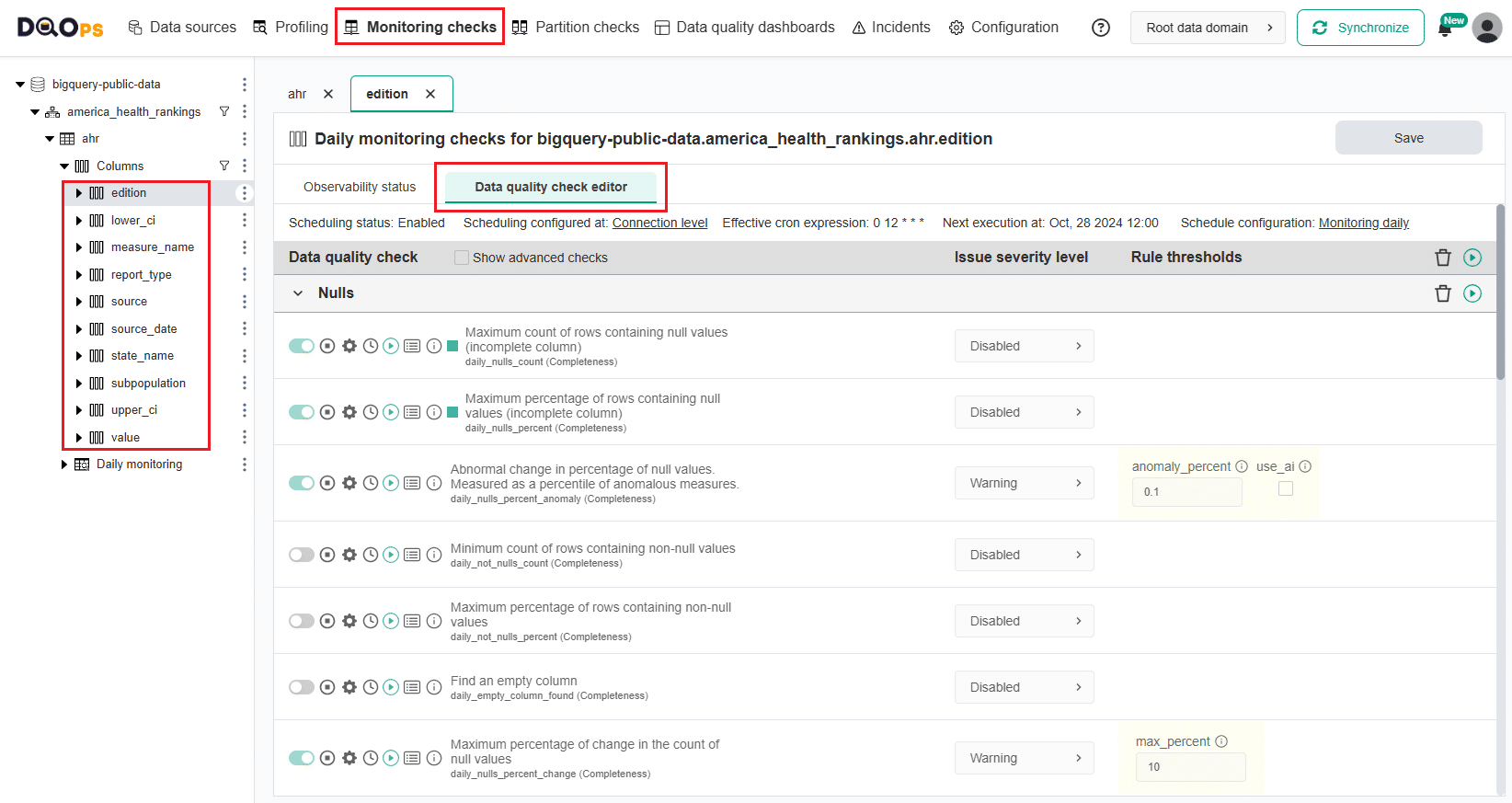Enable the daily_not_nulls_percent check switch
This screenshot has height=803, width=1512.
point(302,621)
